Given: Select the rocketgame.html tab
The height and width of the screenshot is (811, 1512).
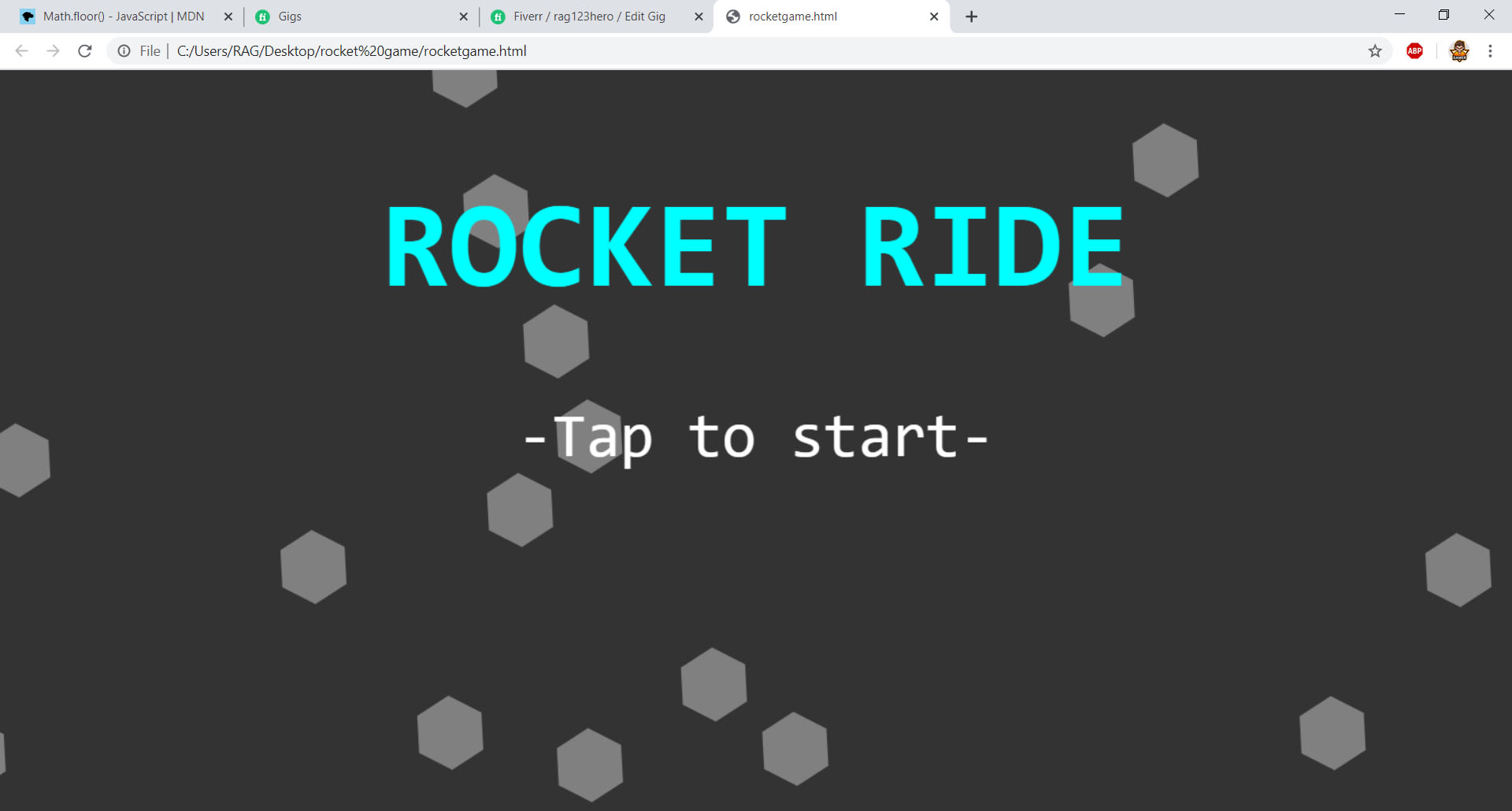Looking at the screenshot, I should 831,17.
